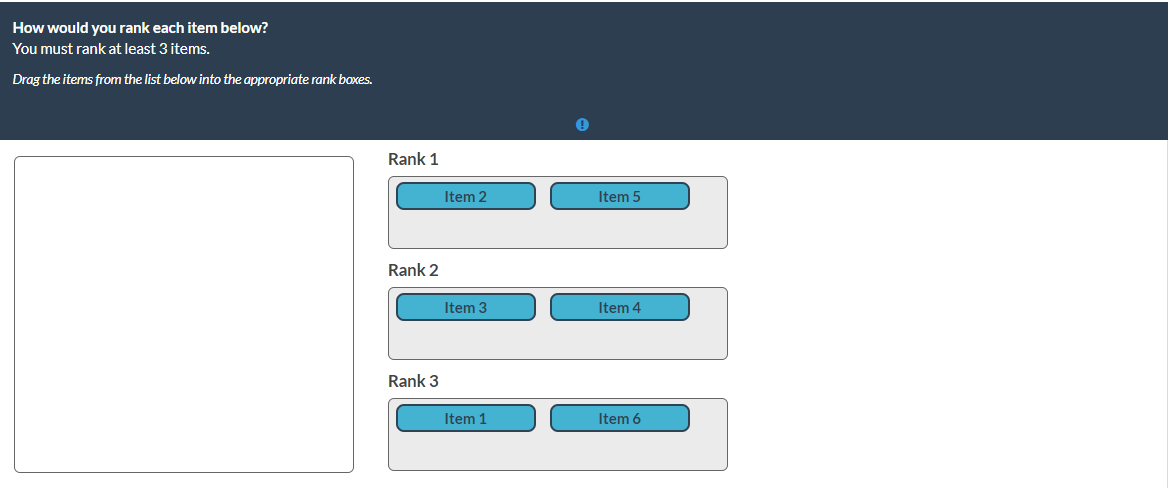1171x488 pixels.
Task: Select the Item 4 chip in Rank 2
Action: (x=619, y=307)
